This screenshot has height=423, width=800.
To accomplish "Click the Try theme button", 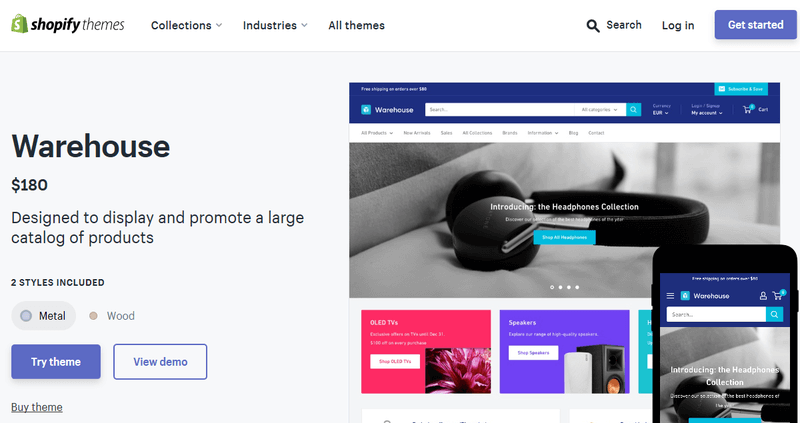I will (56, 362).
